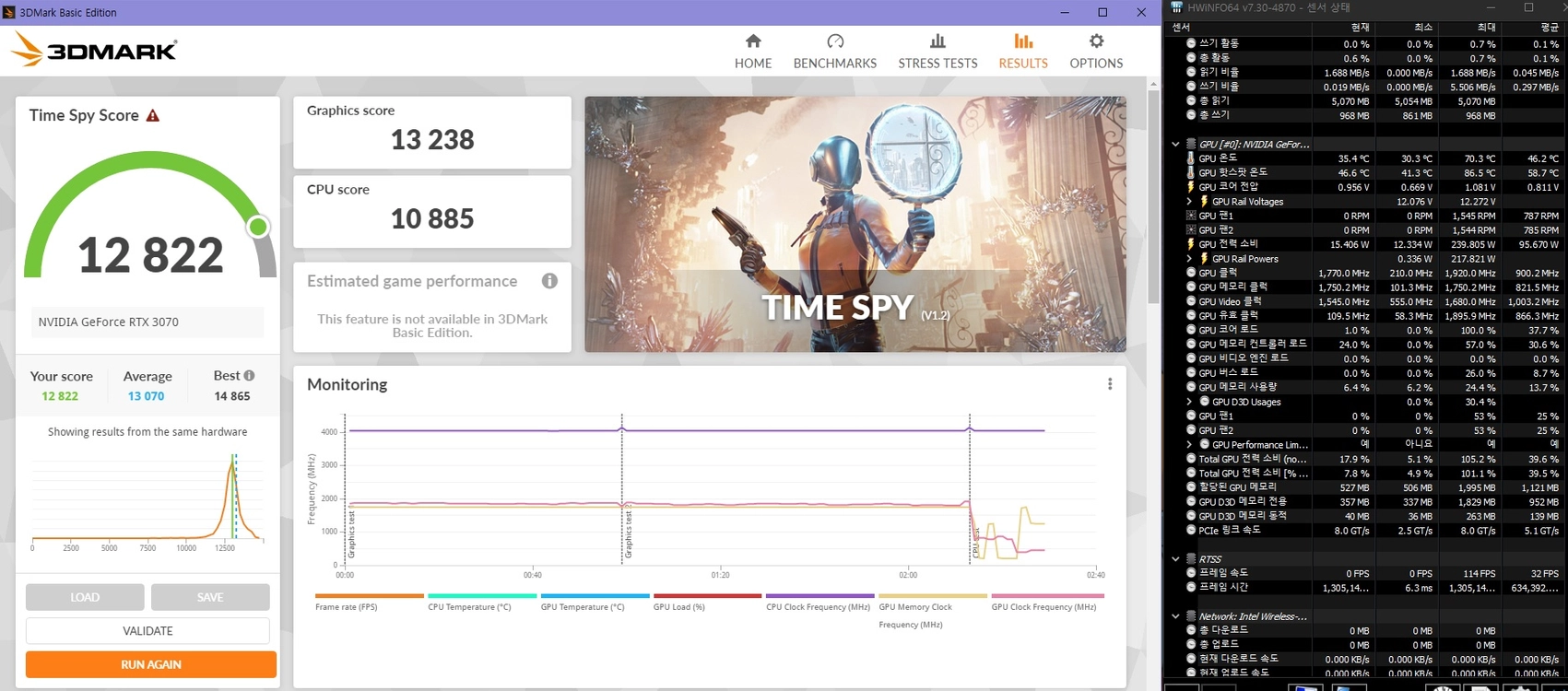
Task: Click the lightning icon for GPU 전력 소비
Action: (x=1191, y=244)
